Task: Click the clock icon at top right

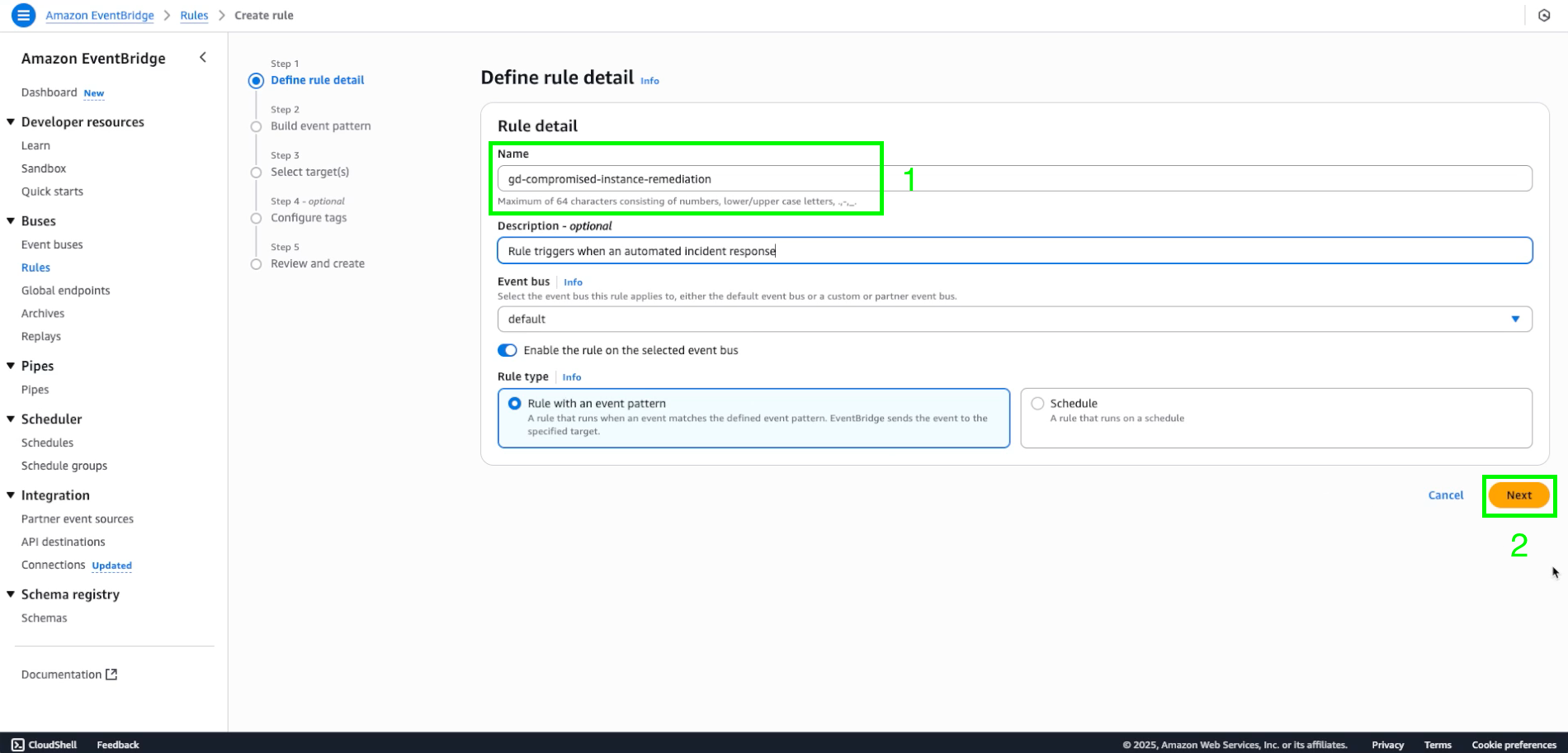Action: (x=1544, y=15)
